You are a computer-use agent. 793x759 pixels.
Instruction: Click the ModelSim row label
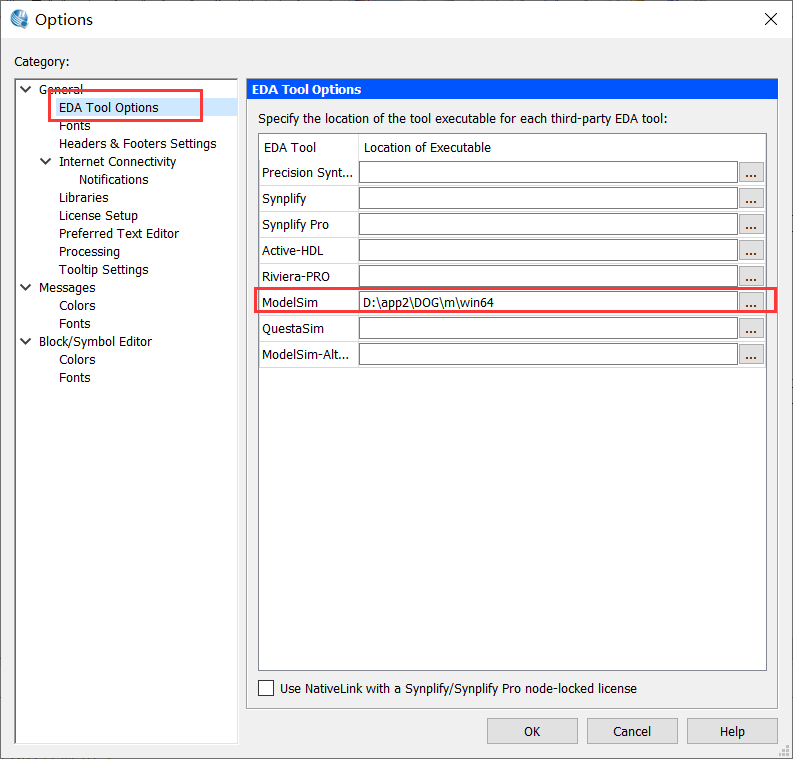(290, 302)
